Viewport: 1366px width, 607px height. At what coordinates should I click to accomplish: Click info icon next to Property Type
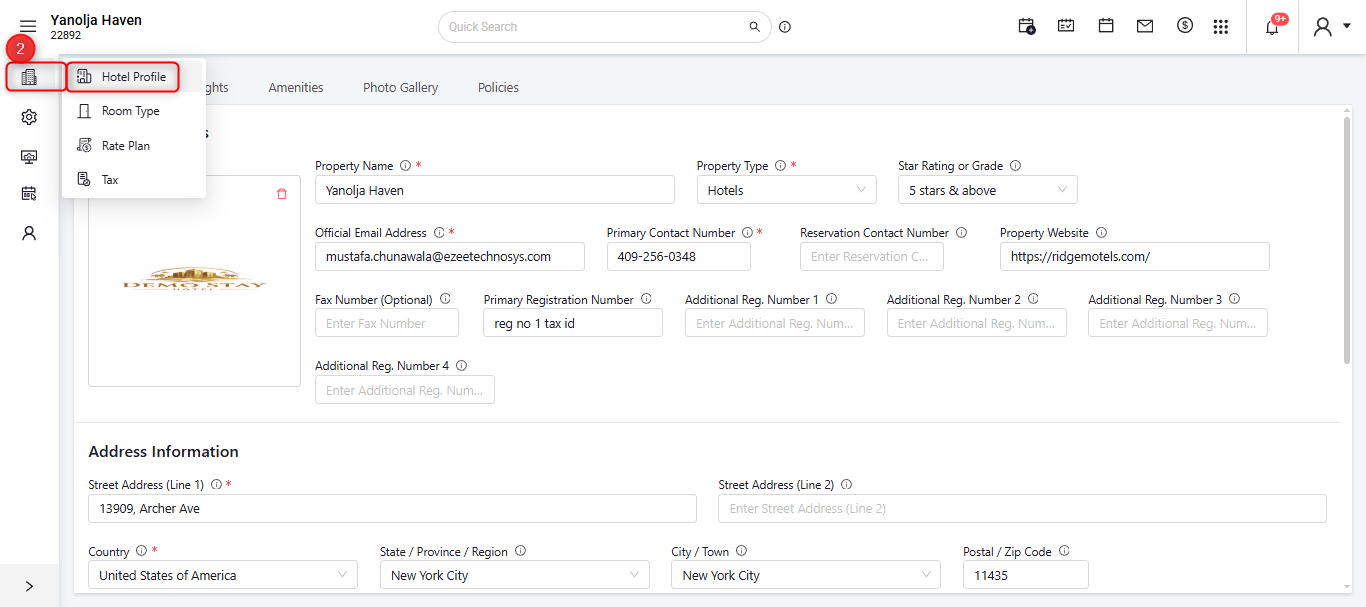point(780,166)
